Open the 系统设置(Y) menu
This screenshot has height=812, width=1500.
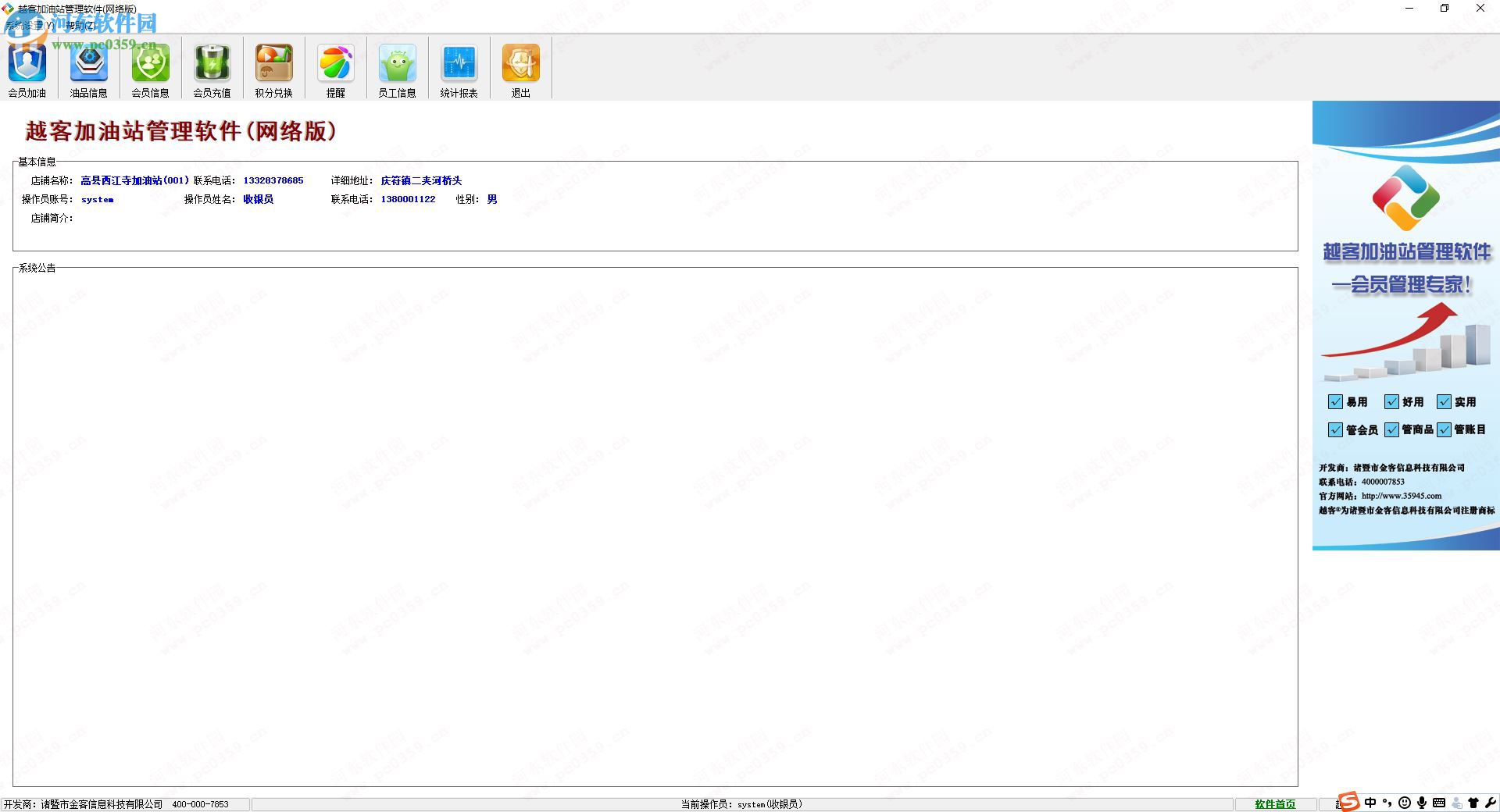point(30,25)
